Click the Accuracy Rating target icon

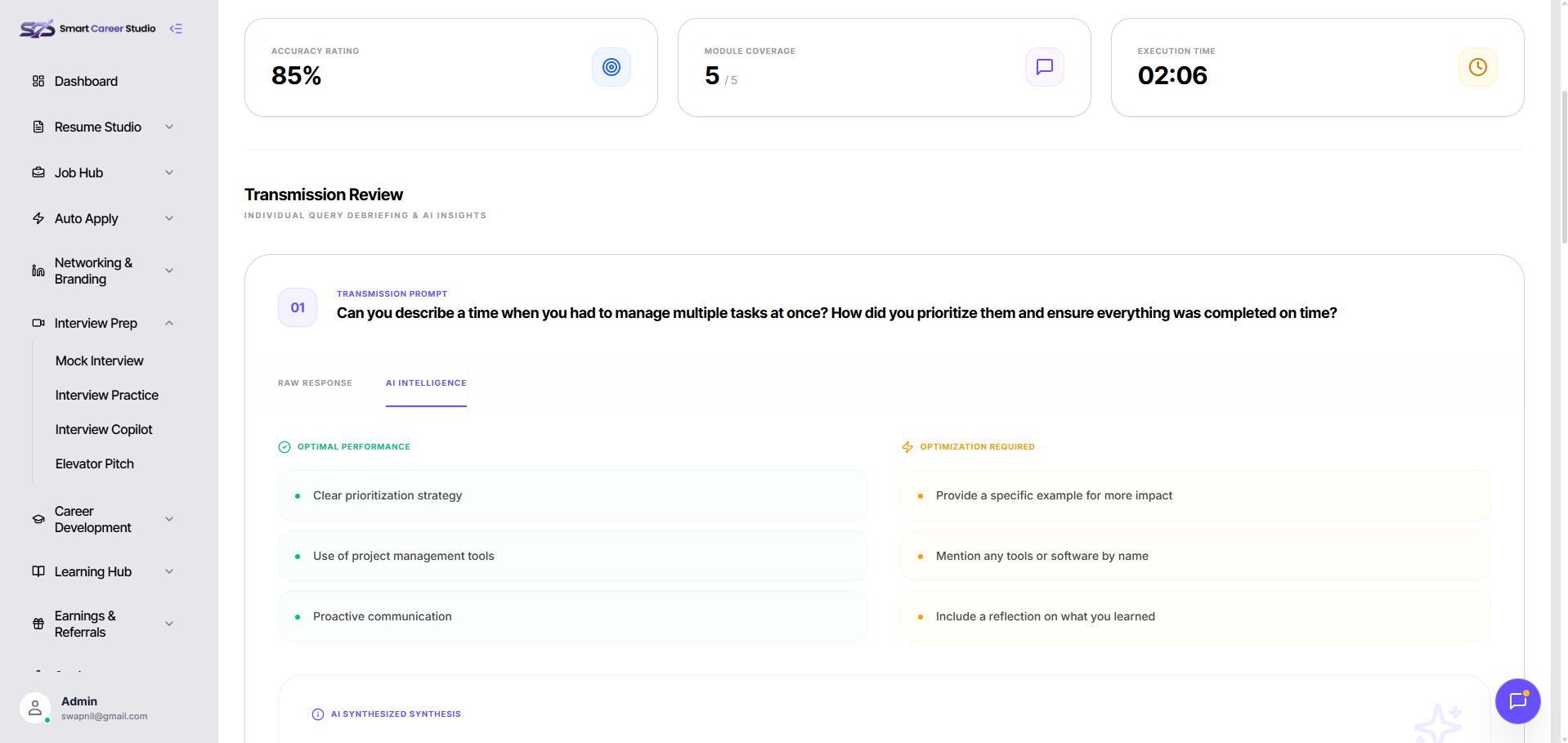pyautogui.click(x=612, y=67)
